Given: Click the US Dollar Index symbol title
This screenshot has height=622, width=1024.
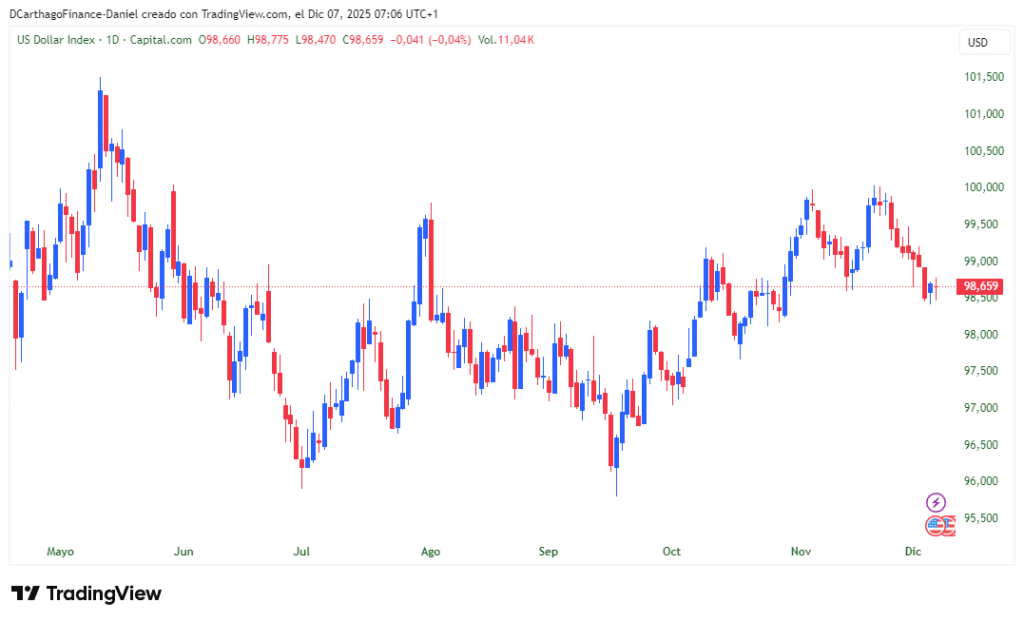Looking at the screenshot, I should pos(57,40).
